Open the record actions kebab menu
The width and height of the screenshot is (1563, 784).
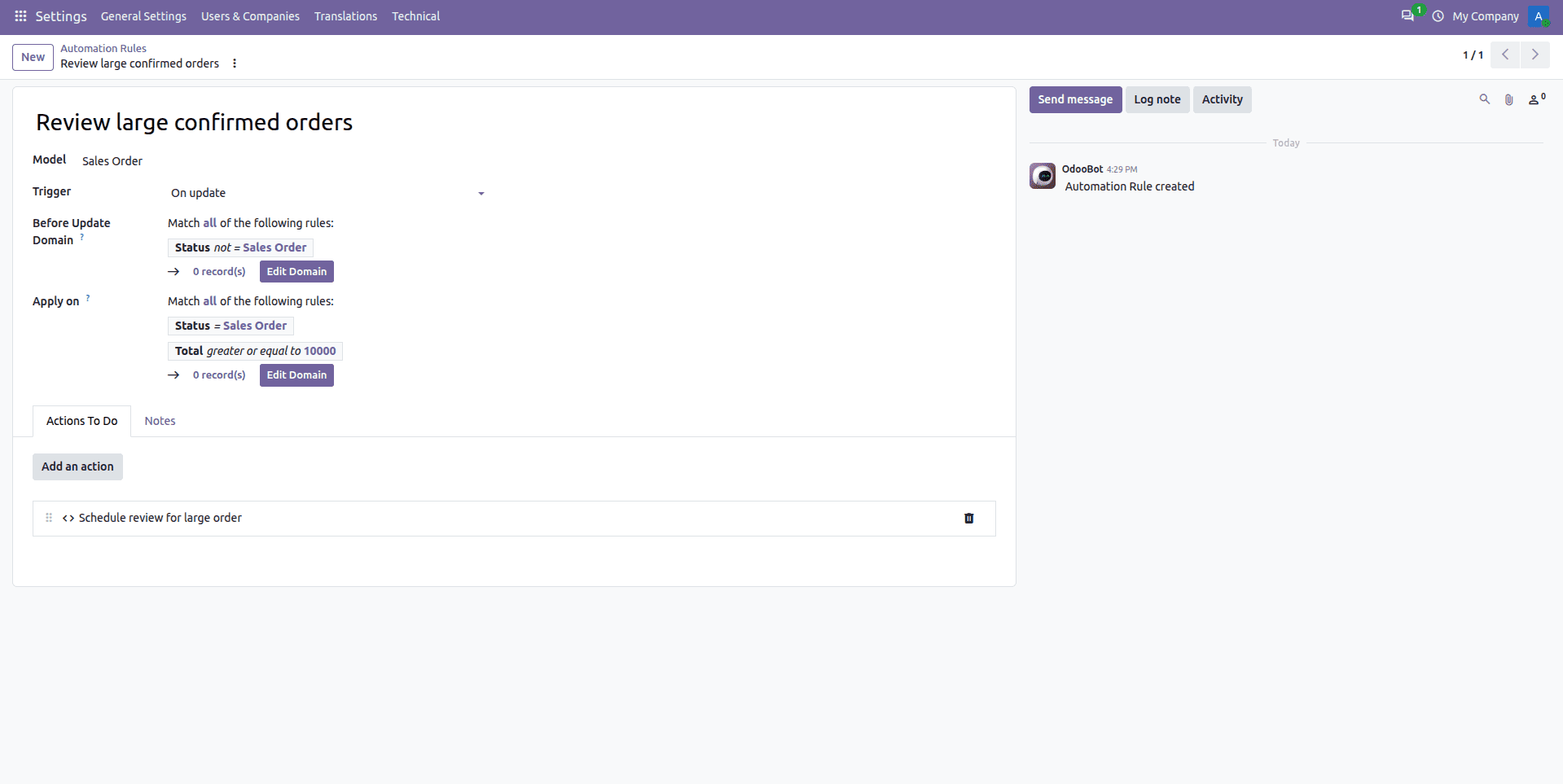[x=235, y=64]
